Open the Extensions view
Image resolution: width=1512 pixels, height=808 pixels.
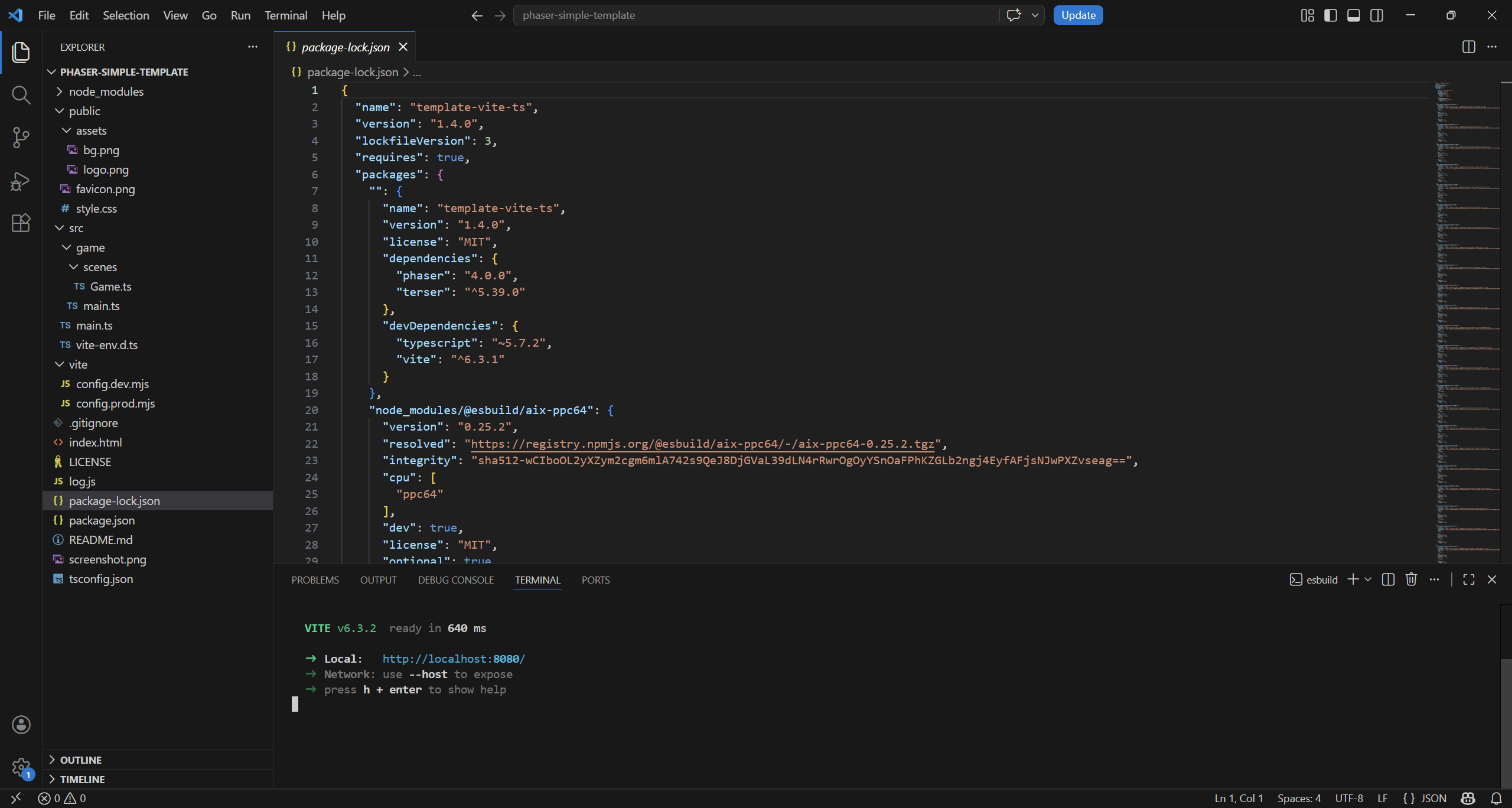click(x=21, y=223)
